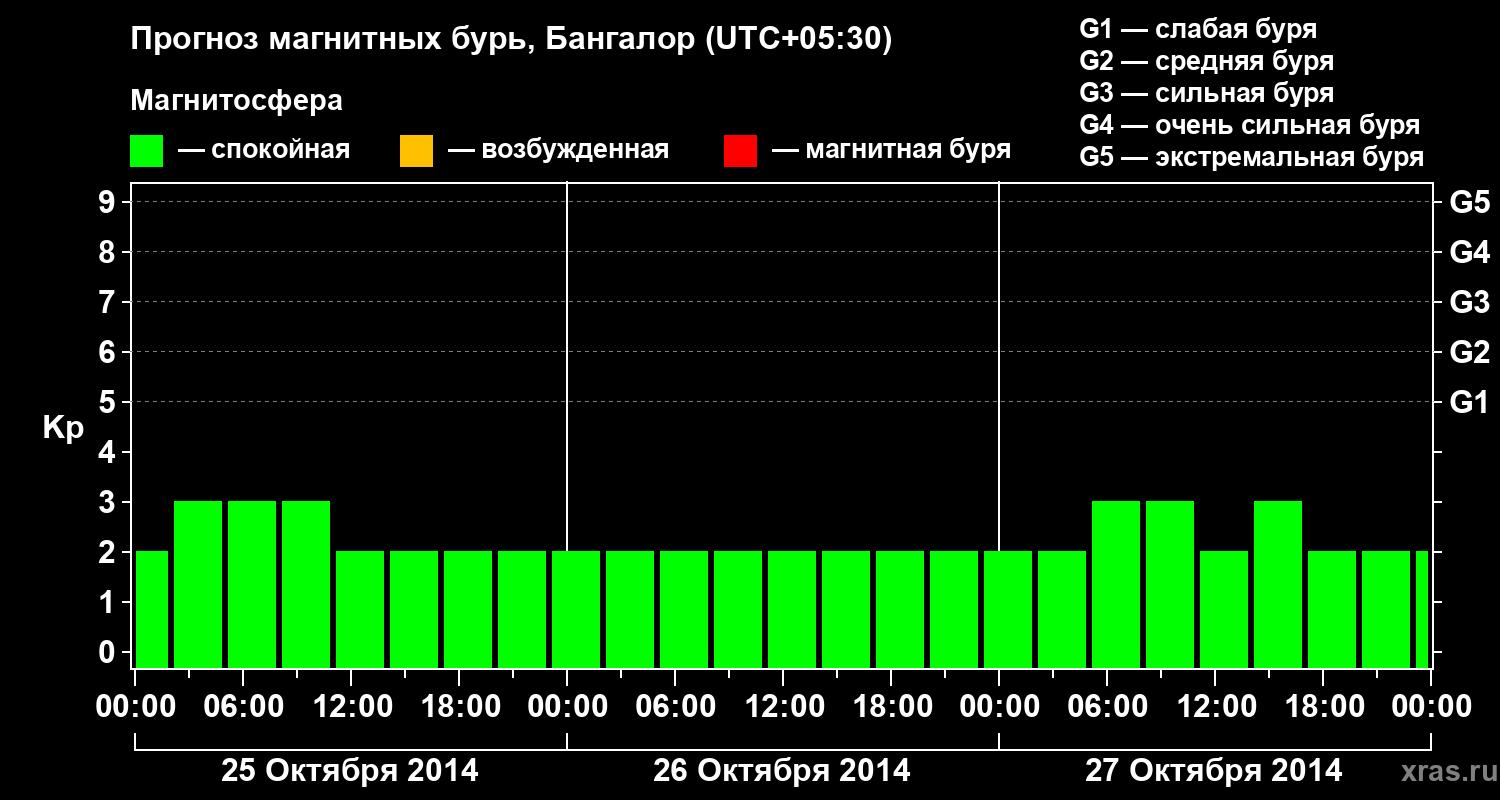The width and height of the screenshot is (1500, 800).
Task: Click the G1 right axis label
Action: click(x=1470, y=402)
